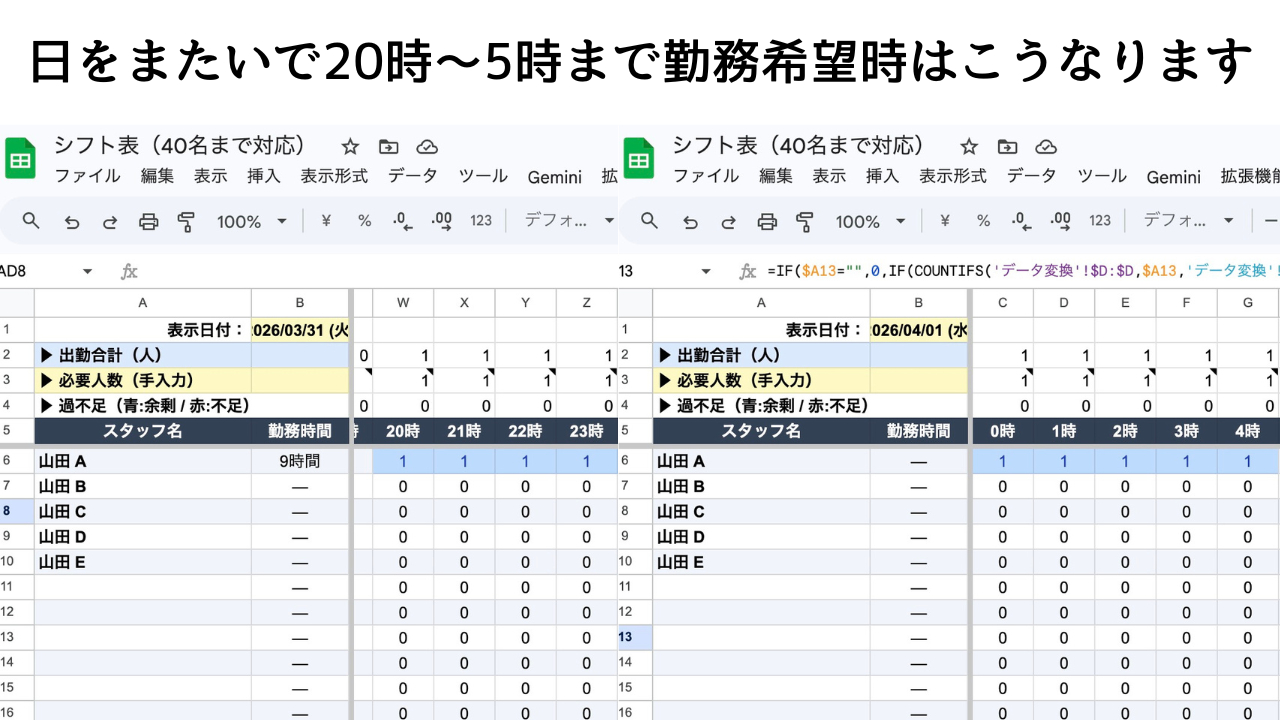This screenshot has width=1280, height=720.
Task: Select the 4時 header cell
Action: 1248,431
